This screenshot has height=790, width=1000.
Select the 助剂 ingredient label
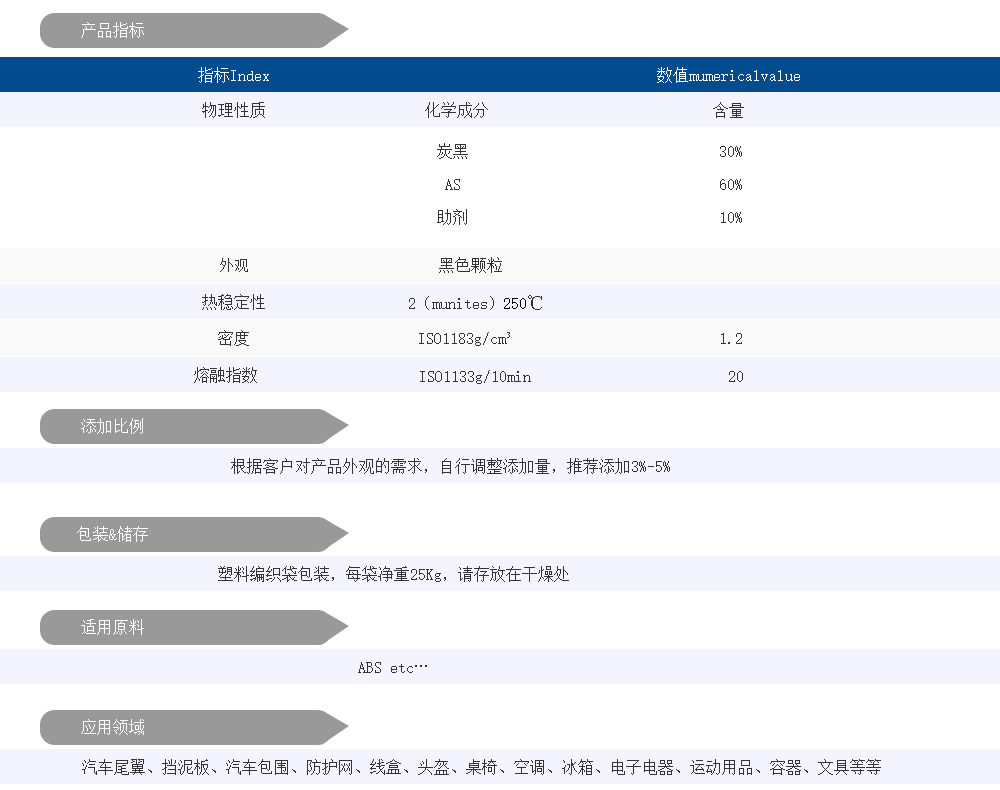tap(452, 218)
